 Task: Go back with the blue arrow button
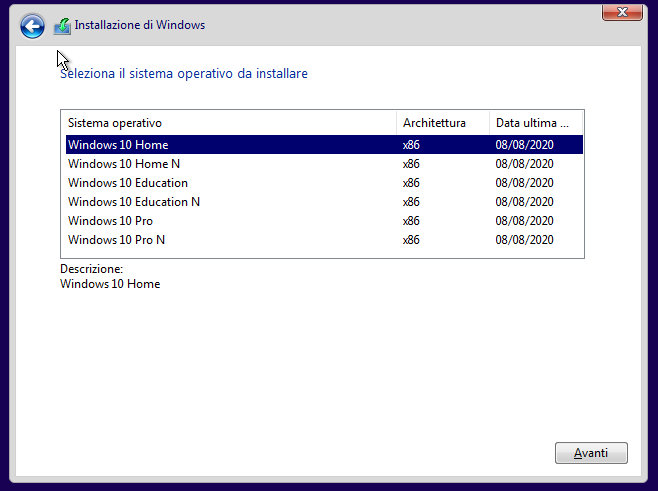coord(32,26)
